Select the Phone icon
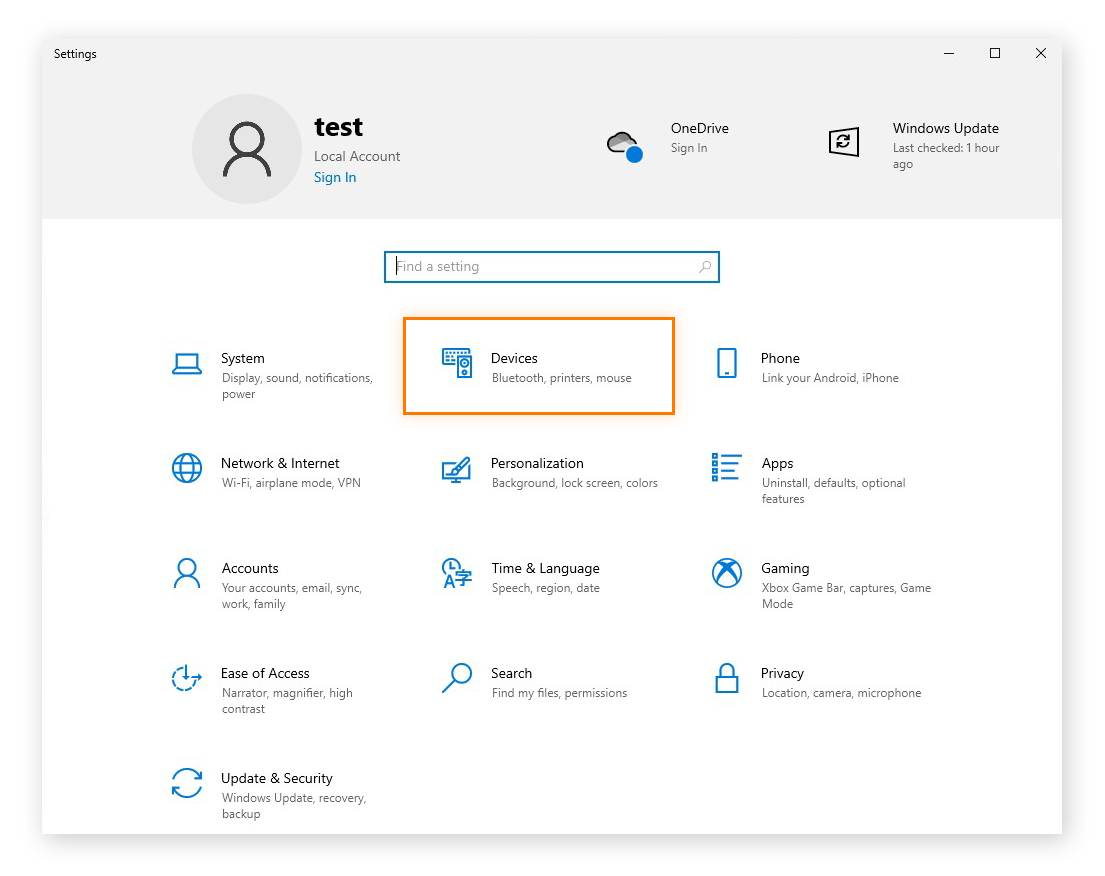 (727, 363)
